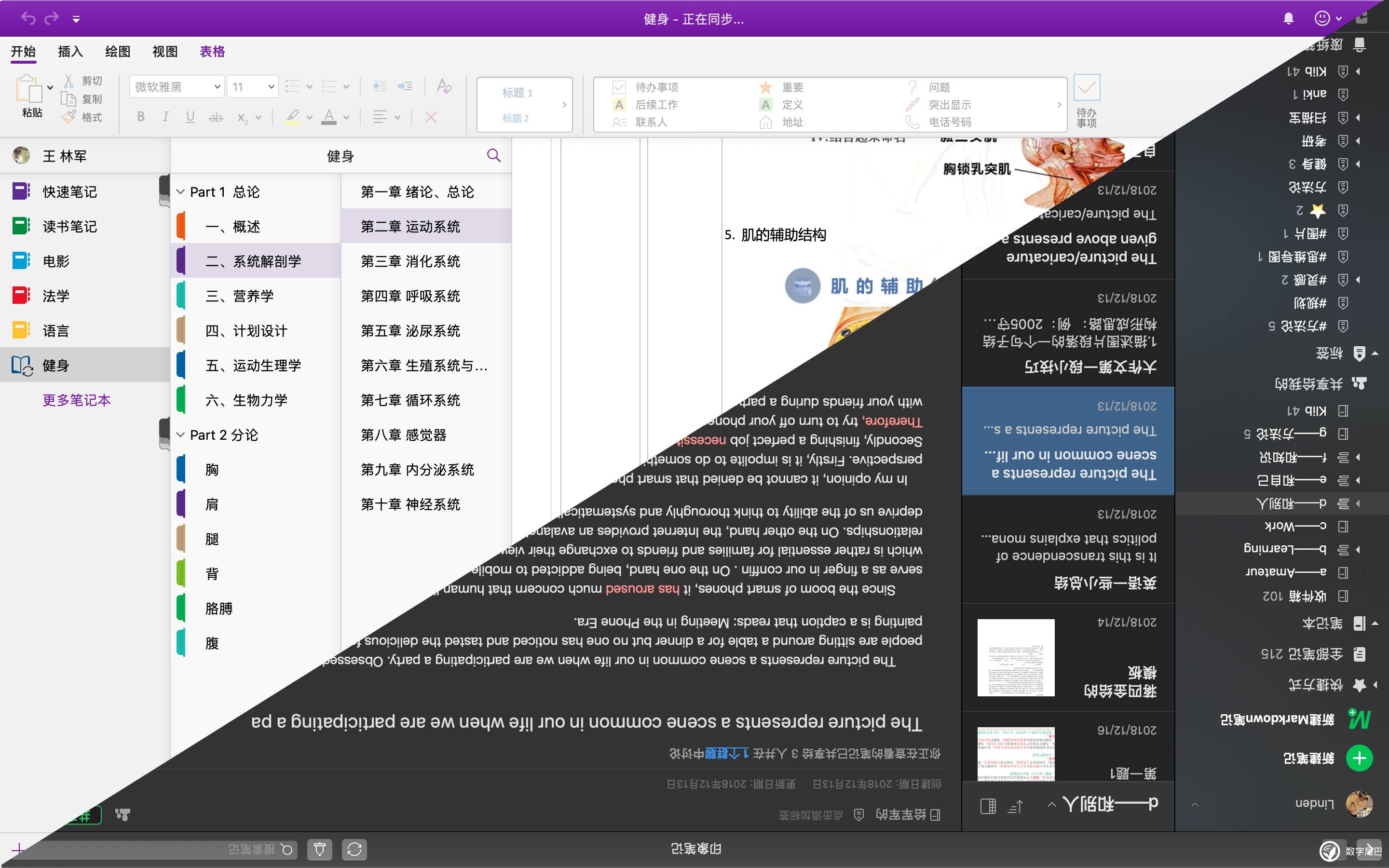
Task: Decrease the indent level
Action: pos(380,87)
